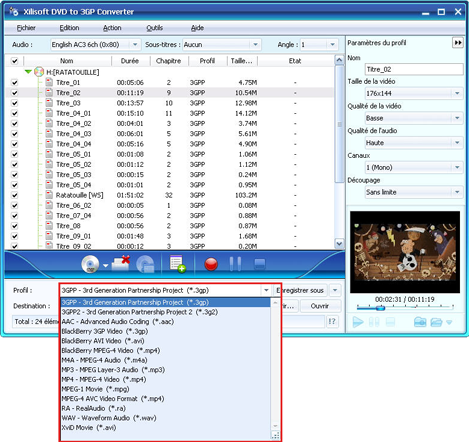Open the Edition menu

click(69, 28)
